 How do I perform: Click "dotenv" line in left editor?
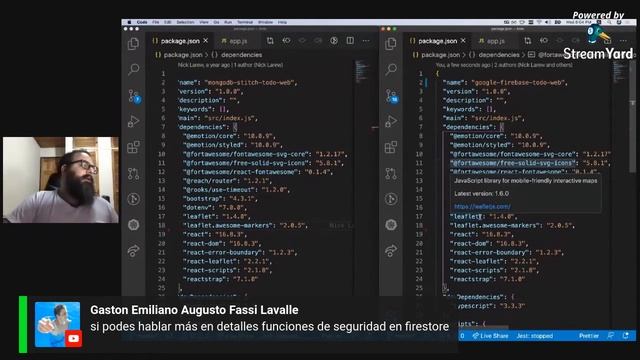[x=215, y=208]
